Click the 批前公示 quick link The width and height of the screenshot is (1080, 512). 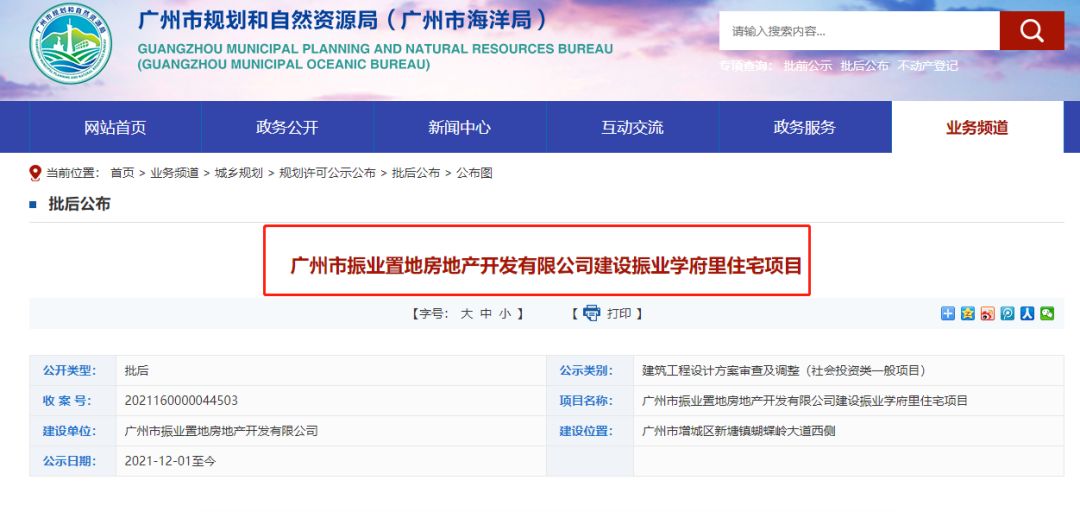(x=808, y=66)
